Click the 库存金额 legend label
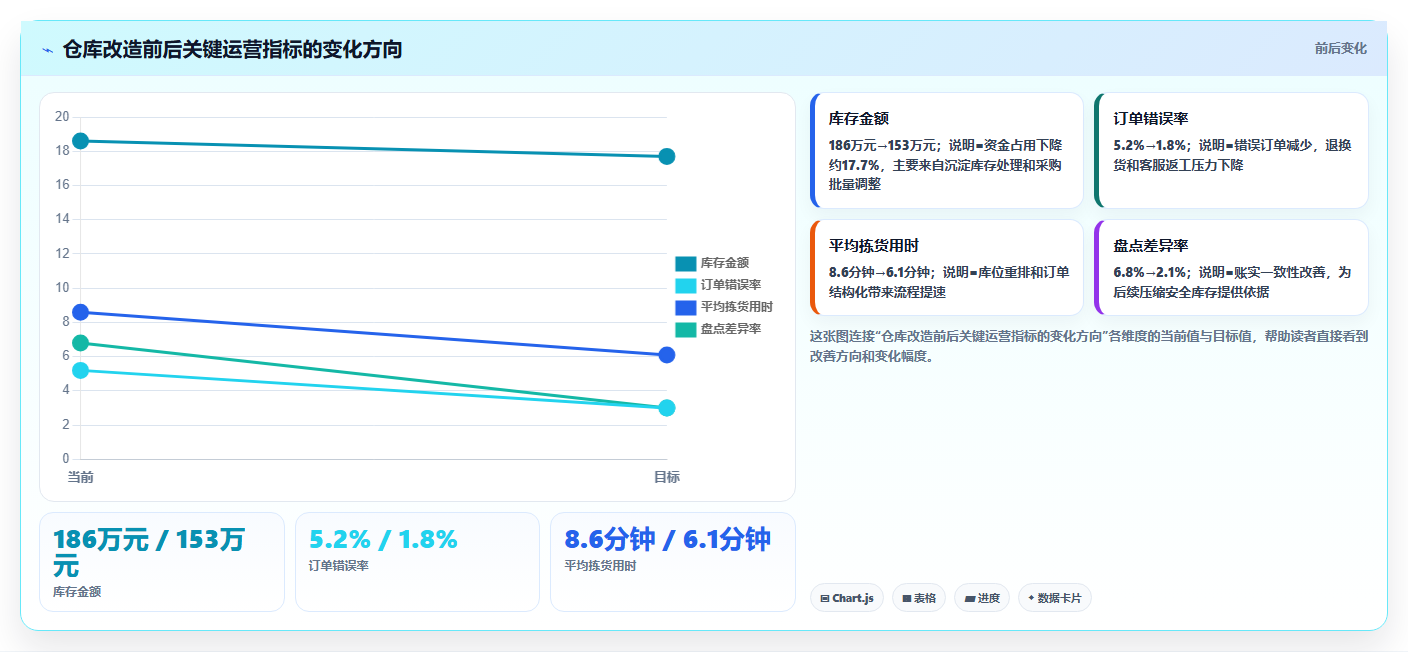1408x652 pixels. point(725,263)
